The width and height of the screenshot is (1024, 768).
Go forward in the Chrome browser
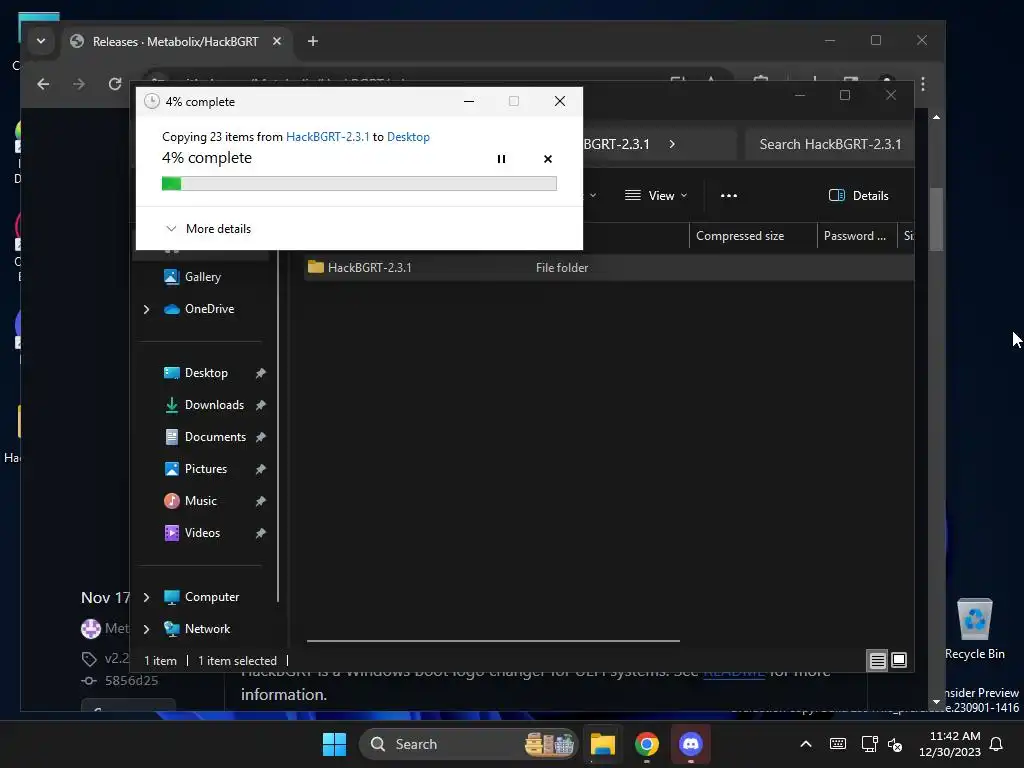79,84
